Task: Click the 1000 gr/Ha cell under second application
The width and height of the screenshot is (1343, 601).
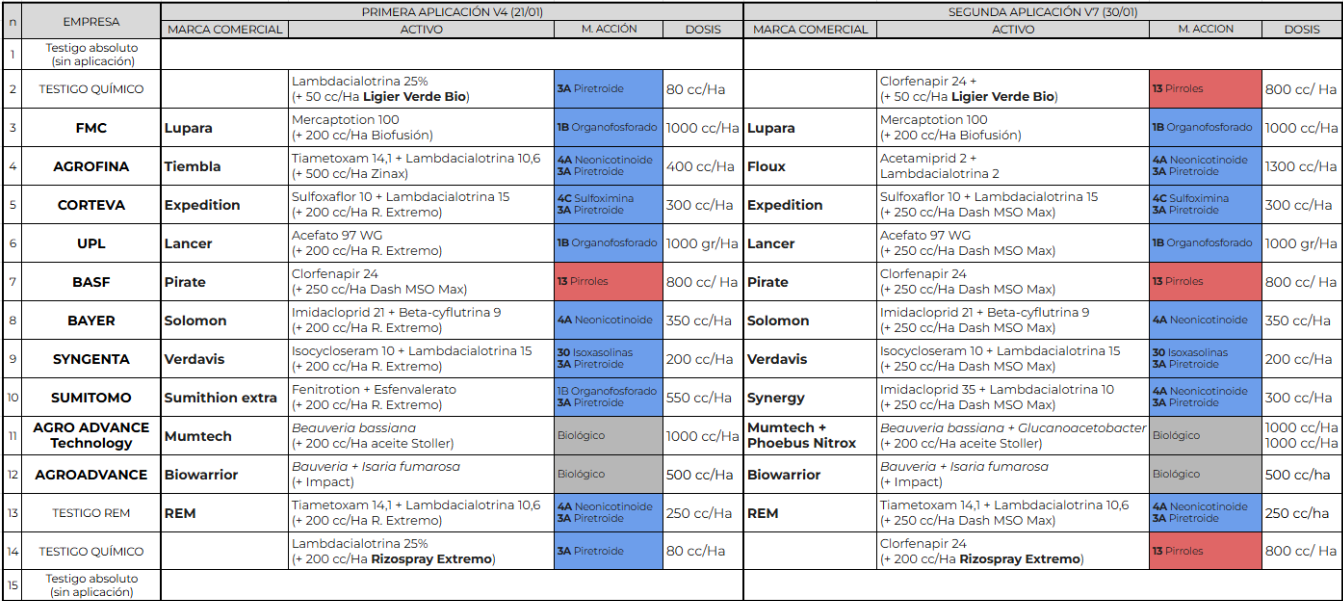Action: (x=1301, y=244)
